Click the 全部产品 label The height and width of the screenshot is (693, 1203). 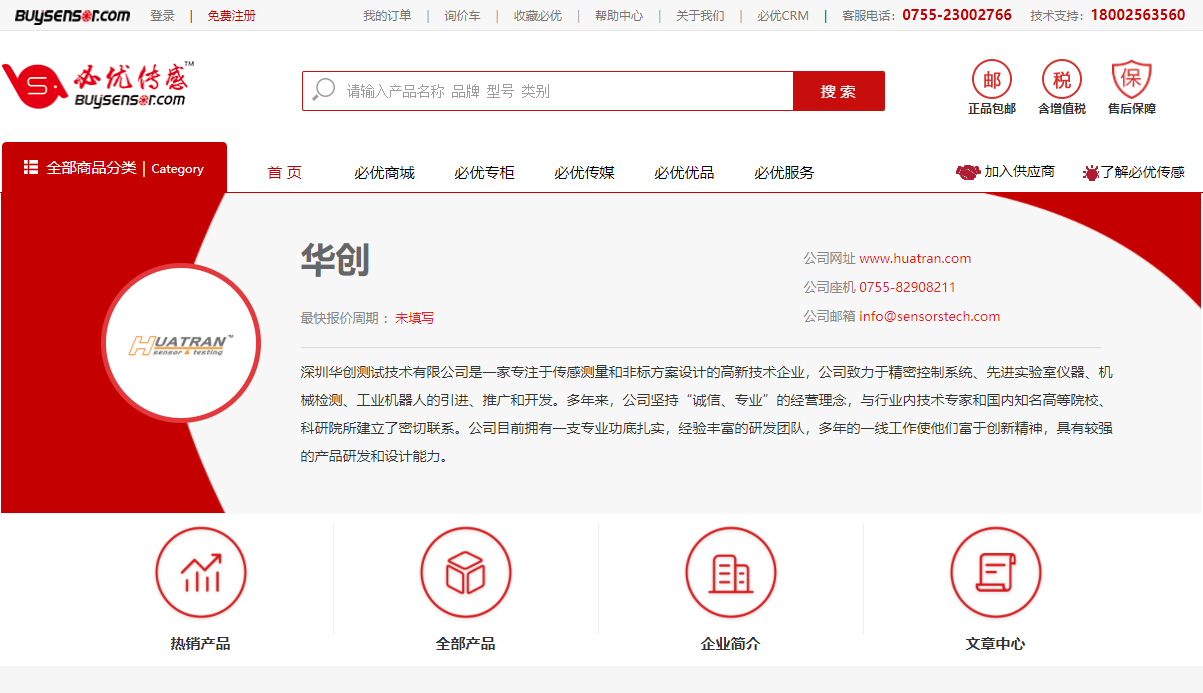(x=466, y=644)
